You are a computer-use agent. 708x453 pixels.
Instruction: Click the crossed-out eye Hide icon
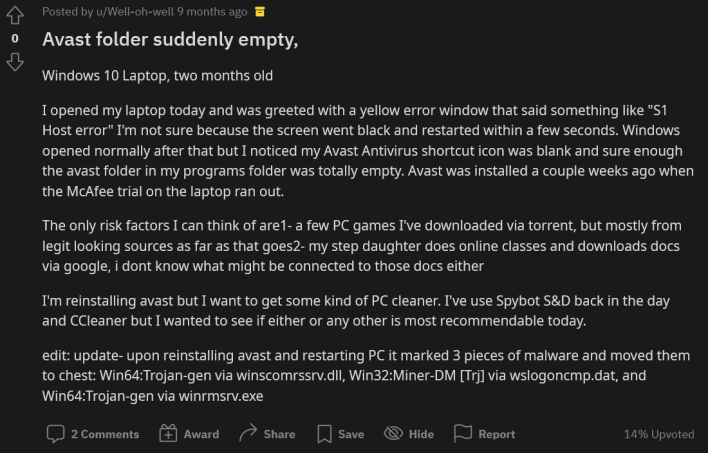393,434
